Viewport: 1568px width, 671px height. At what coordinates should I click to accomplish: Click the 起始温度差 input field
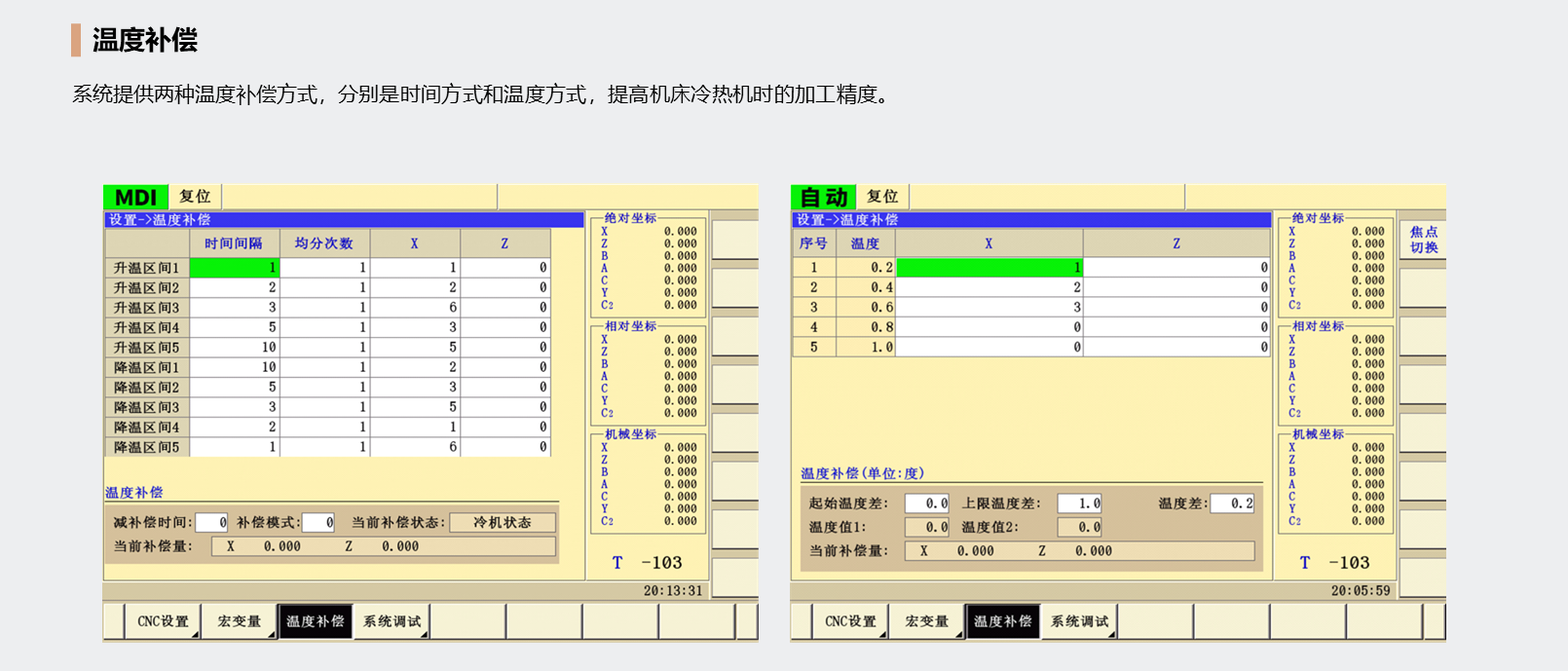pyautogui.click(x=926, y=503)
